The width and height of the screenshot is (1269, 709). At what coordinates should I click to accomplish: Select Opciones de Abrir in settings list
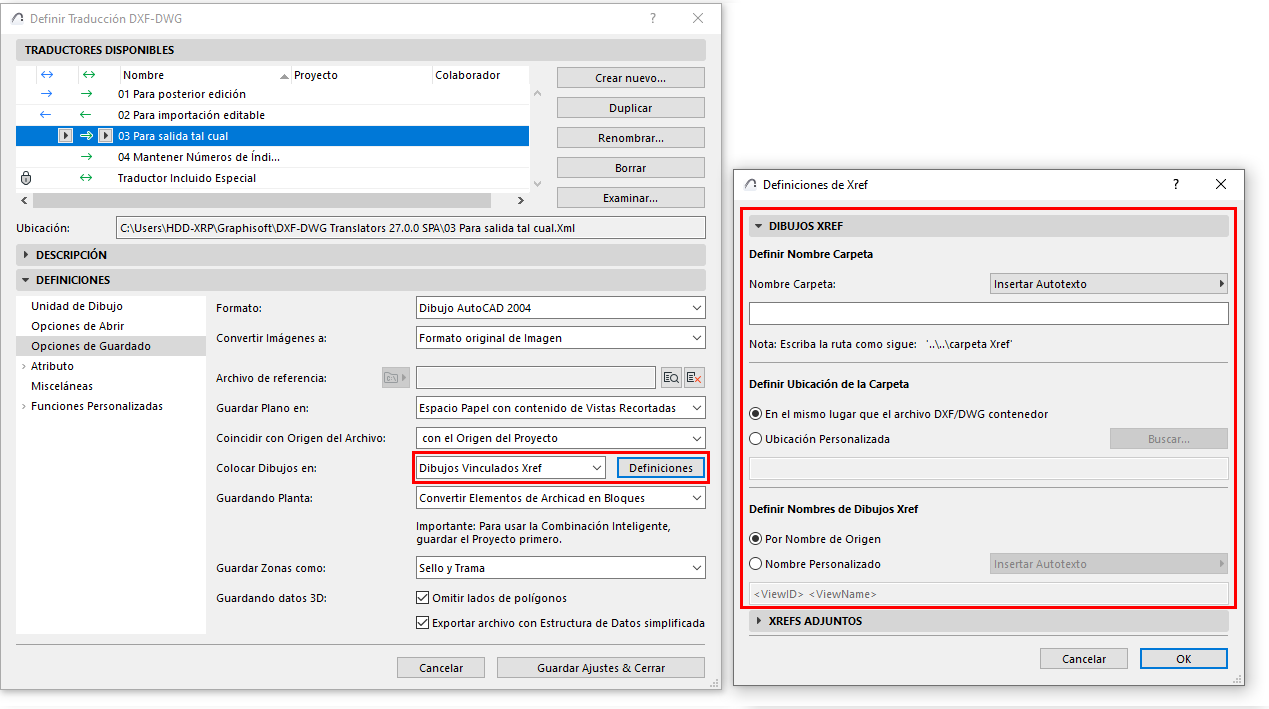tap(78, 326)
